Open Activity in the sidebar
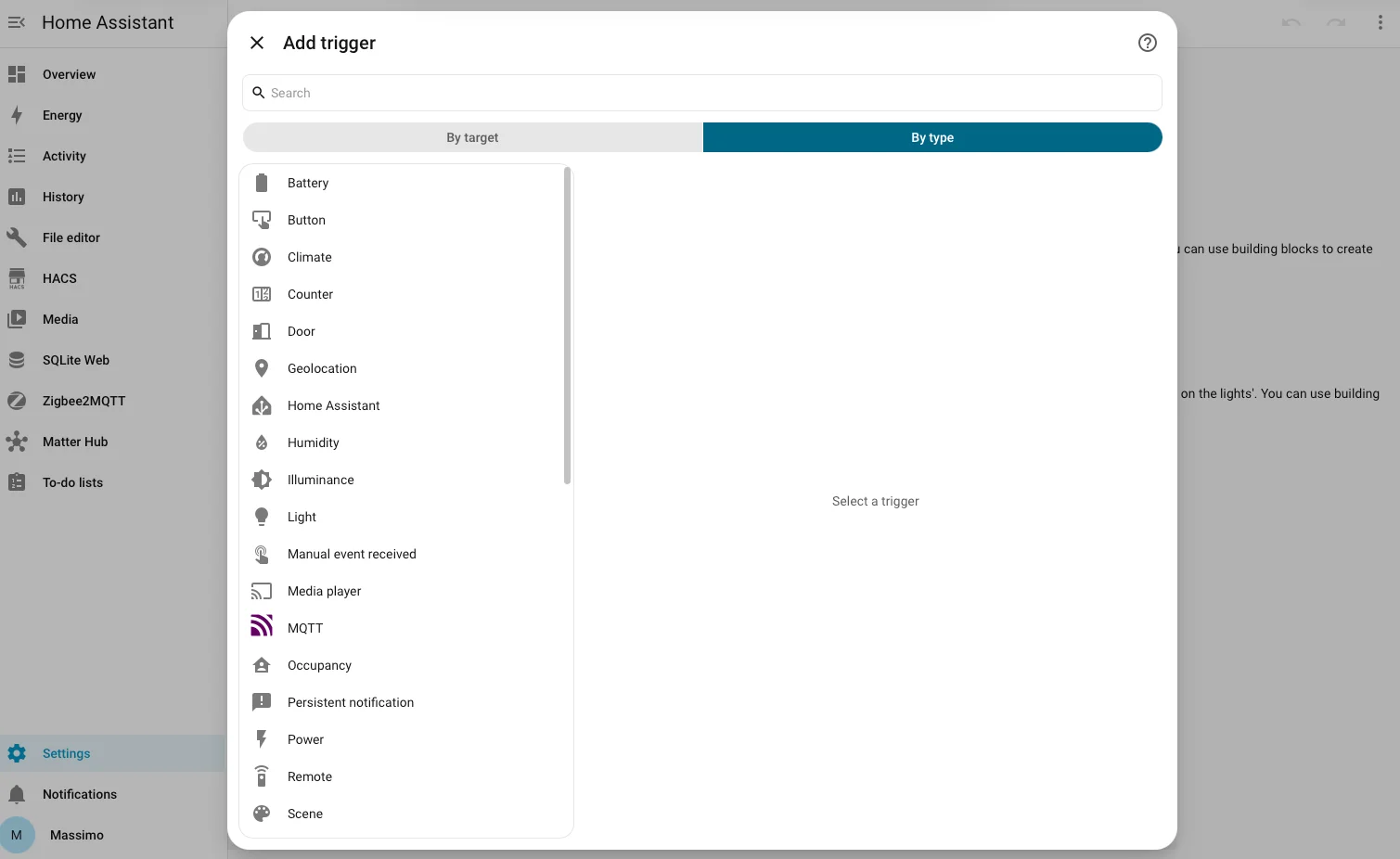The height and width of the screenshot is (859, 1400). coord(112,156)
